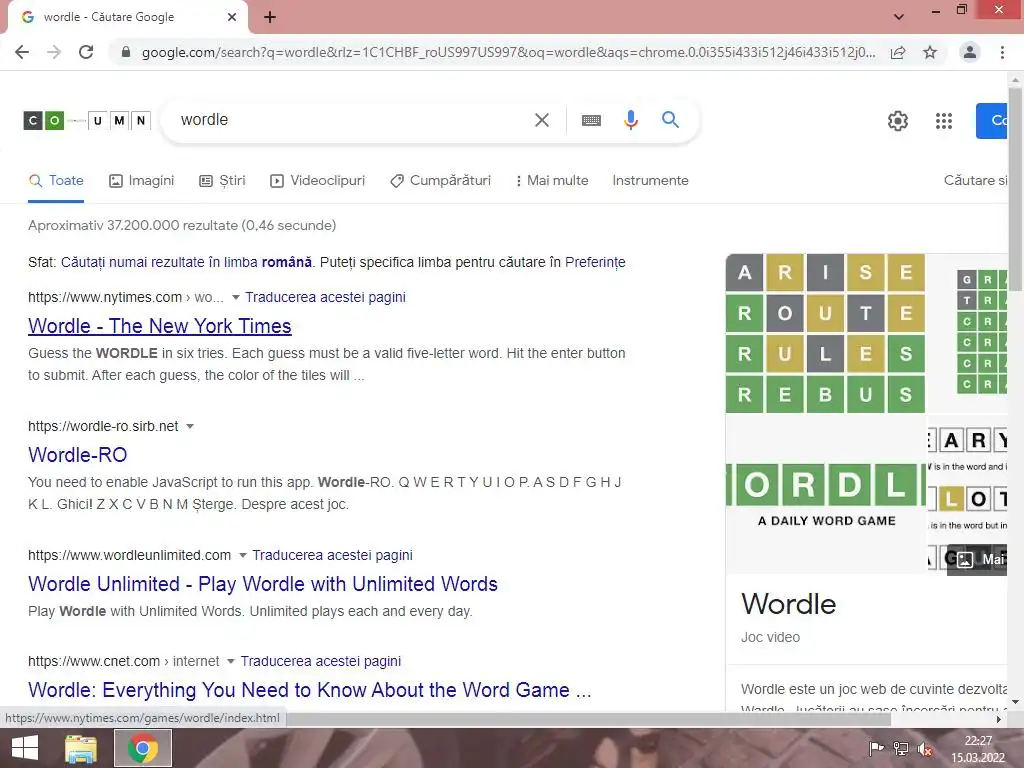Click the right arrow of the horizontal scrollbar

point(999,719)
